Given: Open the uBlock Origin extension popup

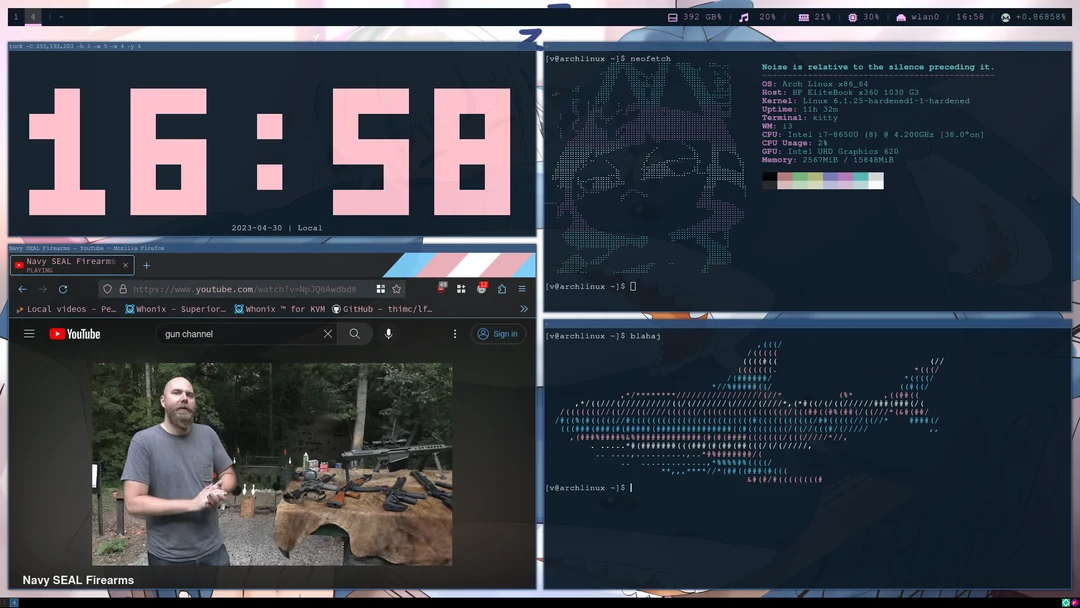Looking at the screenshot, I should pos(441,289).
